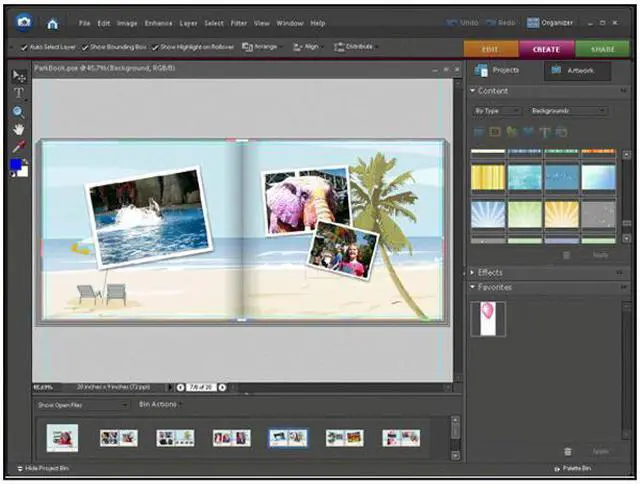Hide Project Bin toggle
This screenshot has width=640, height=484.
pyautogui.click(x=43, y=468)
